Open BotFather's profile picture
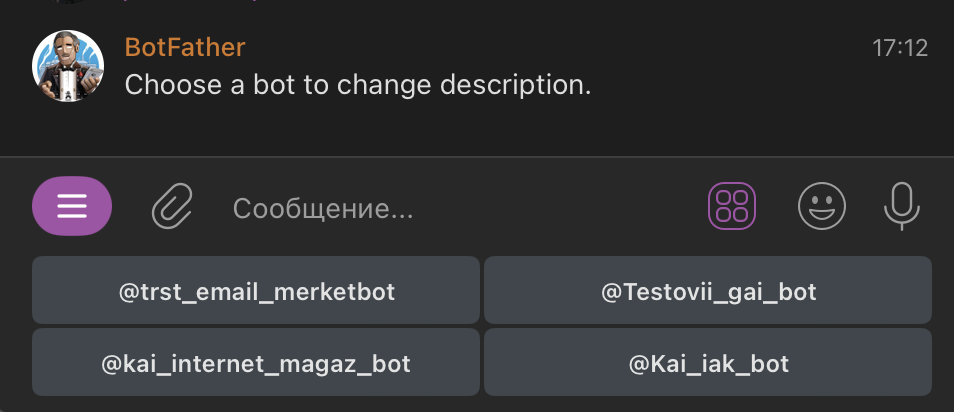The height and width of the screenshot is (412, 954). click(69, 66)
